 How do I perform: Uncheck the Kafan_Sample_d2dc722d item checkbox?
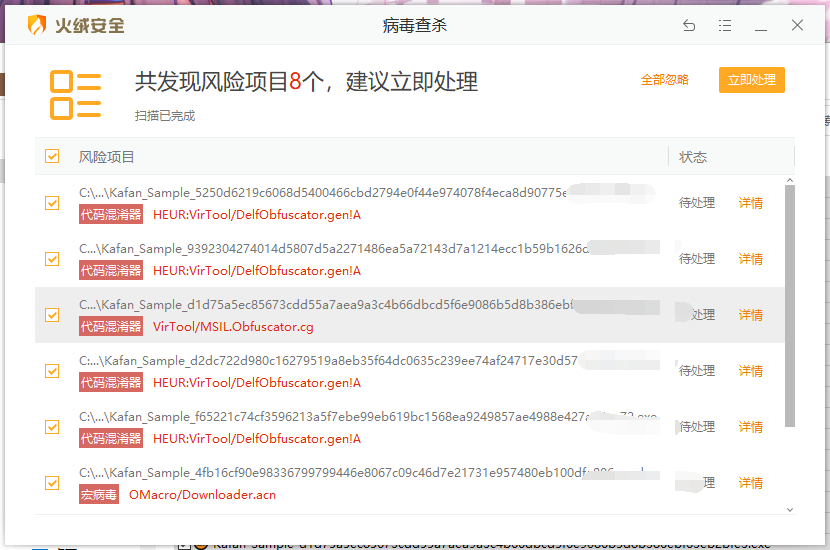click(x=52, y=371)
